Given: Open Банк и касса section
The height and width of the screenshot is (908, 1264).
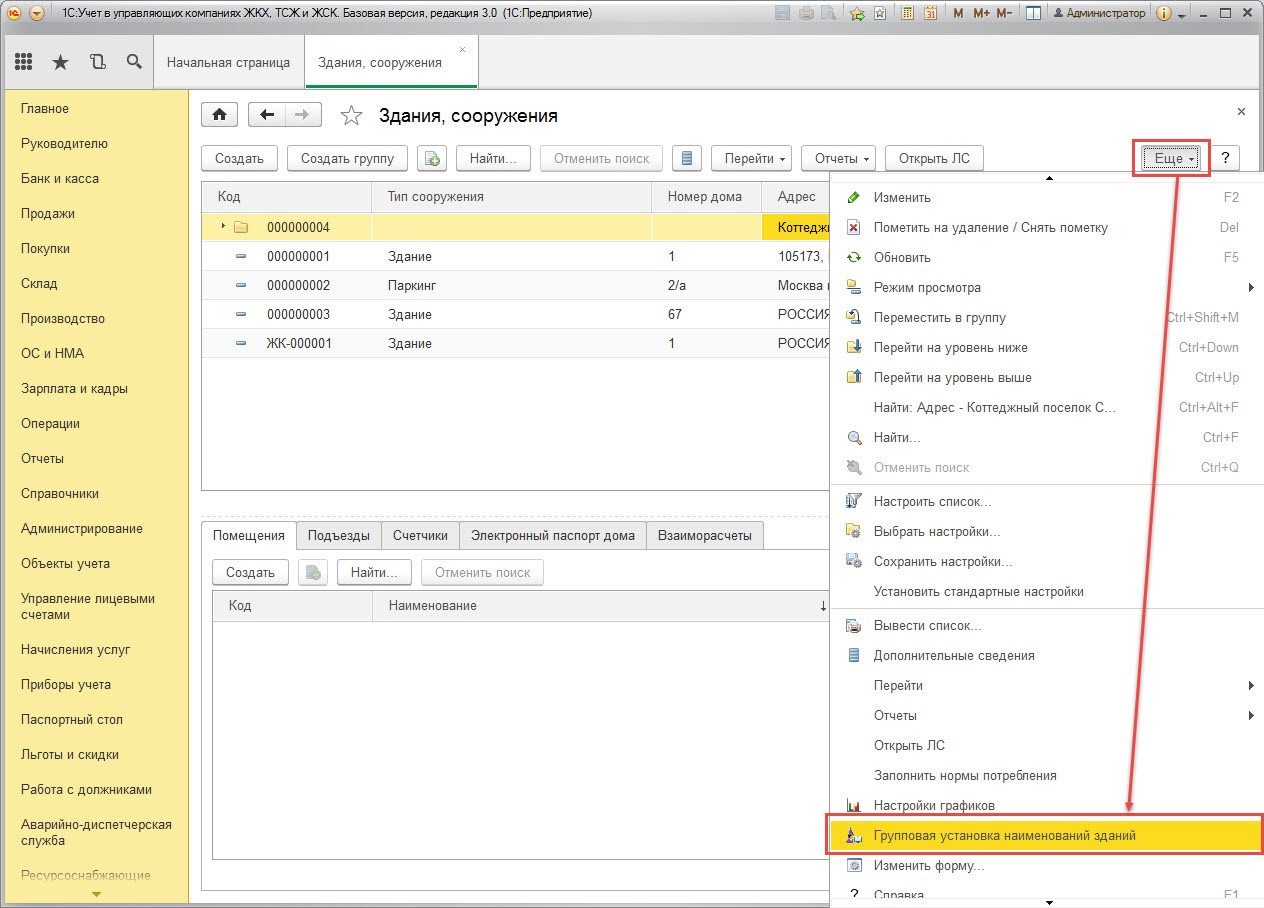Looking at the screenshot, I should [x=60, y=179].
